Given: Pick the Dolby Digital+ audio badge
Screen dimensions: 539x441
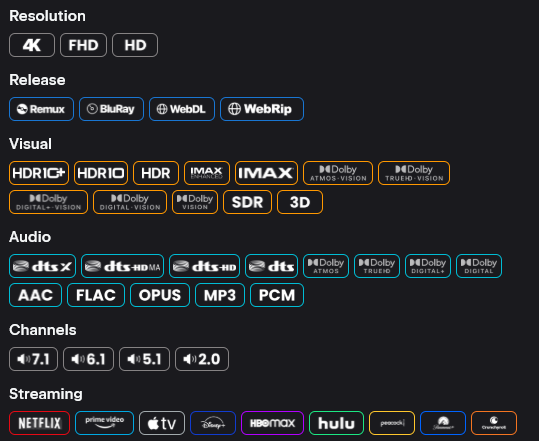Looking at the screenshot, I should 428,266.
